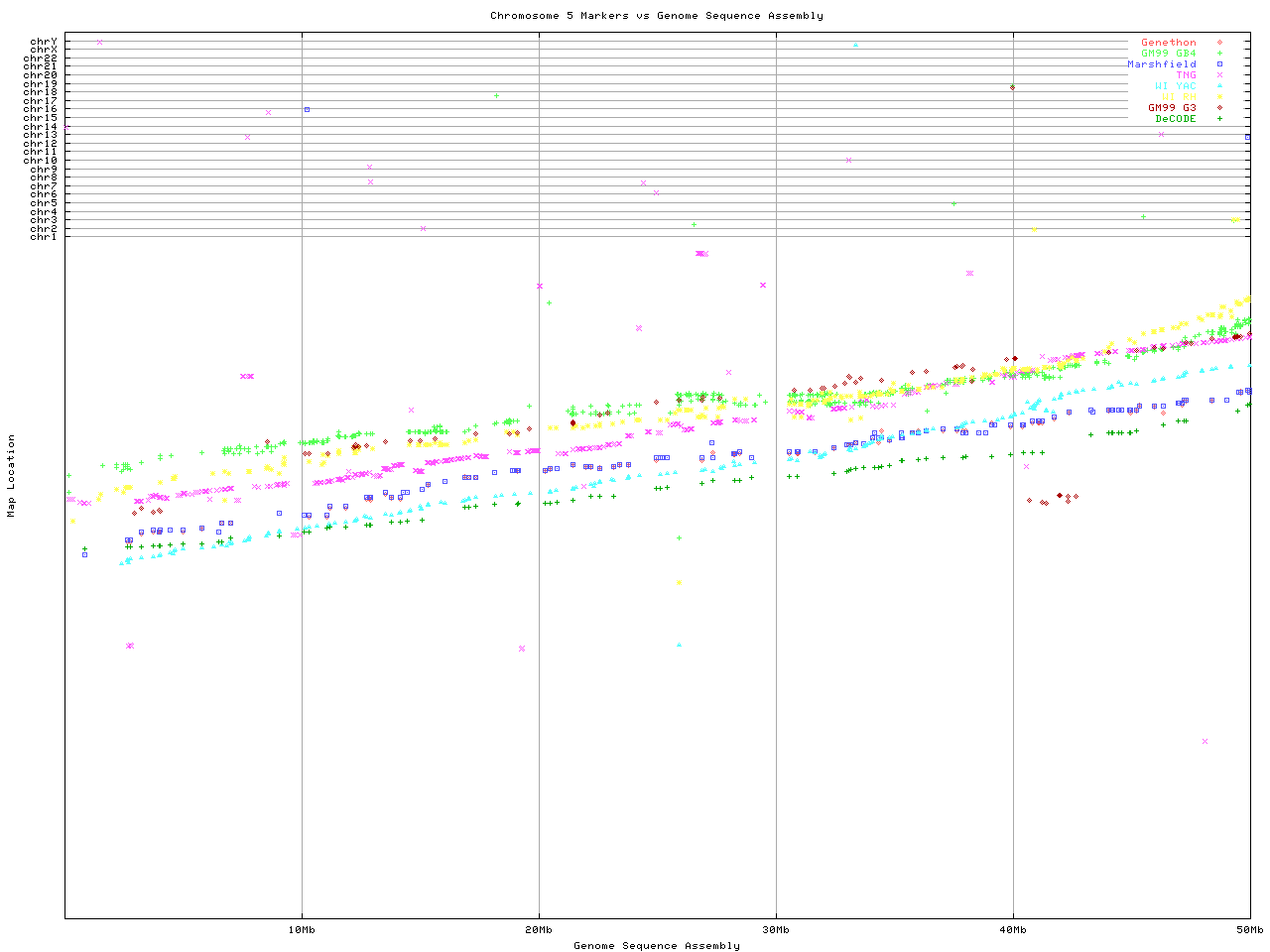Viewport: 1270px width, 952px height.
Task: Click the chr1 label on y-axis
Action: click(x=44, y=237)
